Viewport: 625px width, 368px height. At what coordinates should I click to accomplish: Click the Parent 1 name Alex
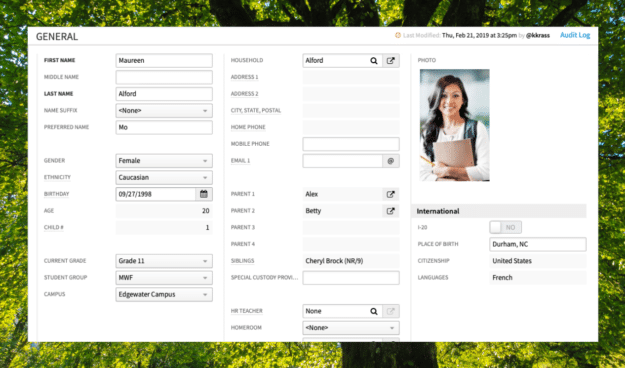[x=312, y=194]
